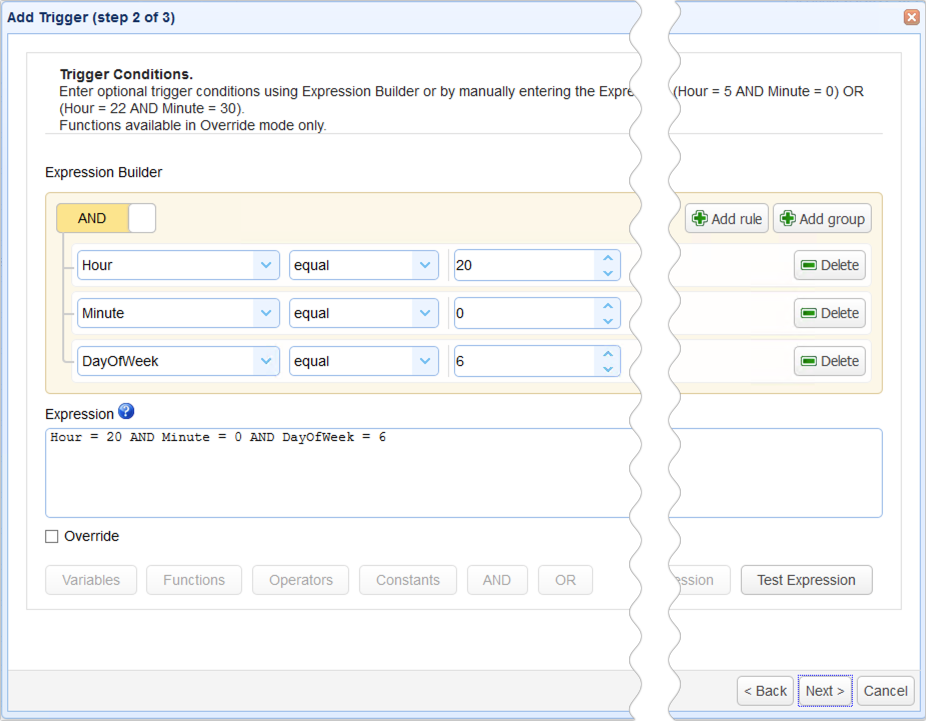Go back with the < Back button

coord(765,690)
